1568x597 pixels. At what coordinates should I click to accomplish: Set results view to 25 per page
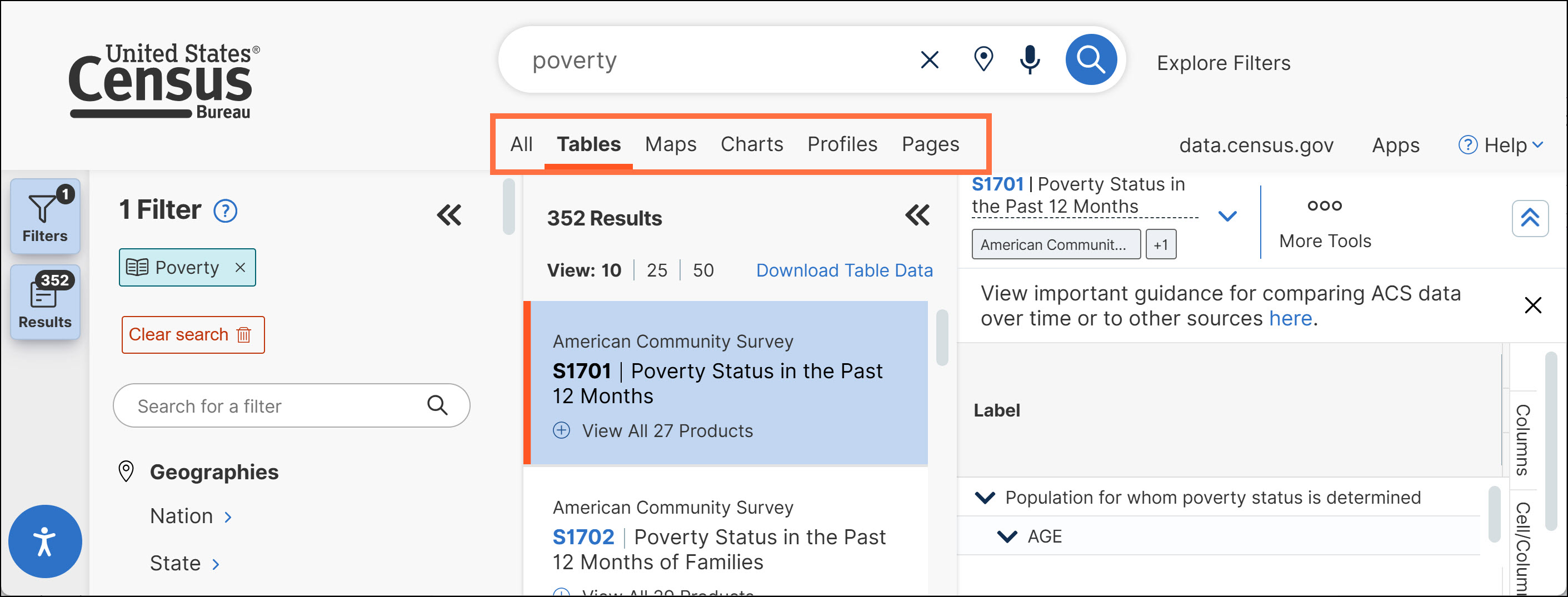[x=657, y=270]
